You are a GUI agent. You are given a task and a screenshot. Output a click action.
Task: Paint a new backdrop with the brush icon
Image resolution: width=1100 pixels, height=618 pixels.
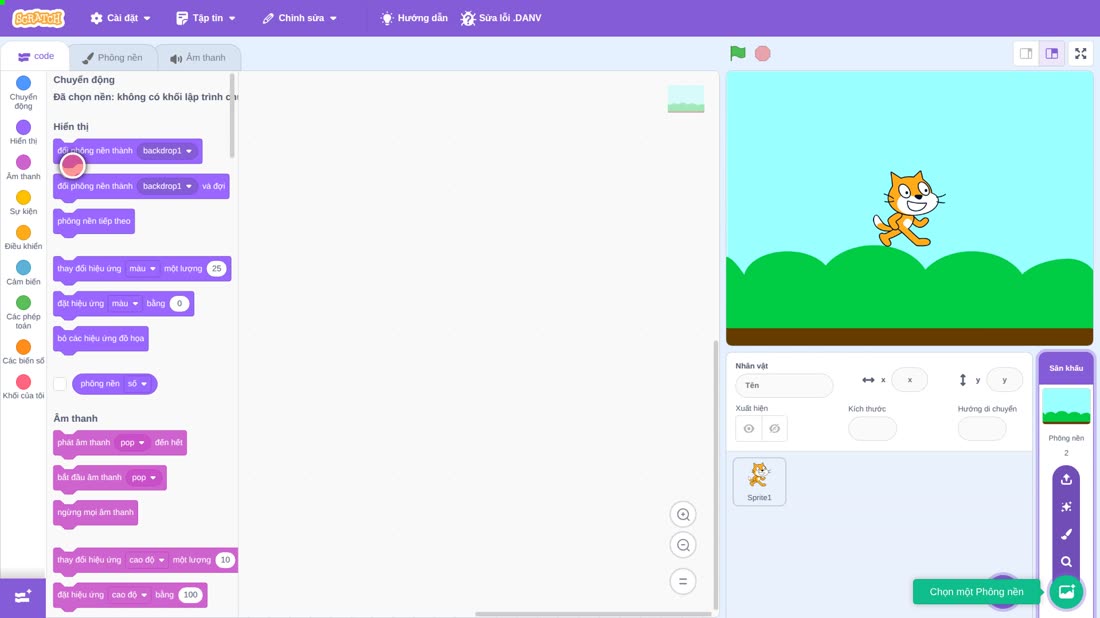[1066, 534]
